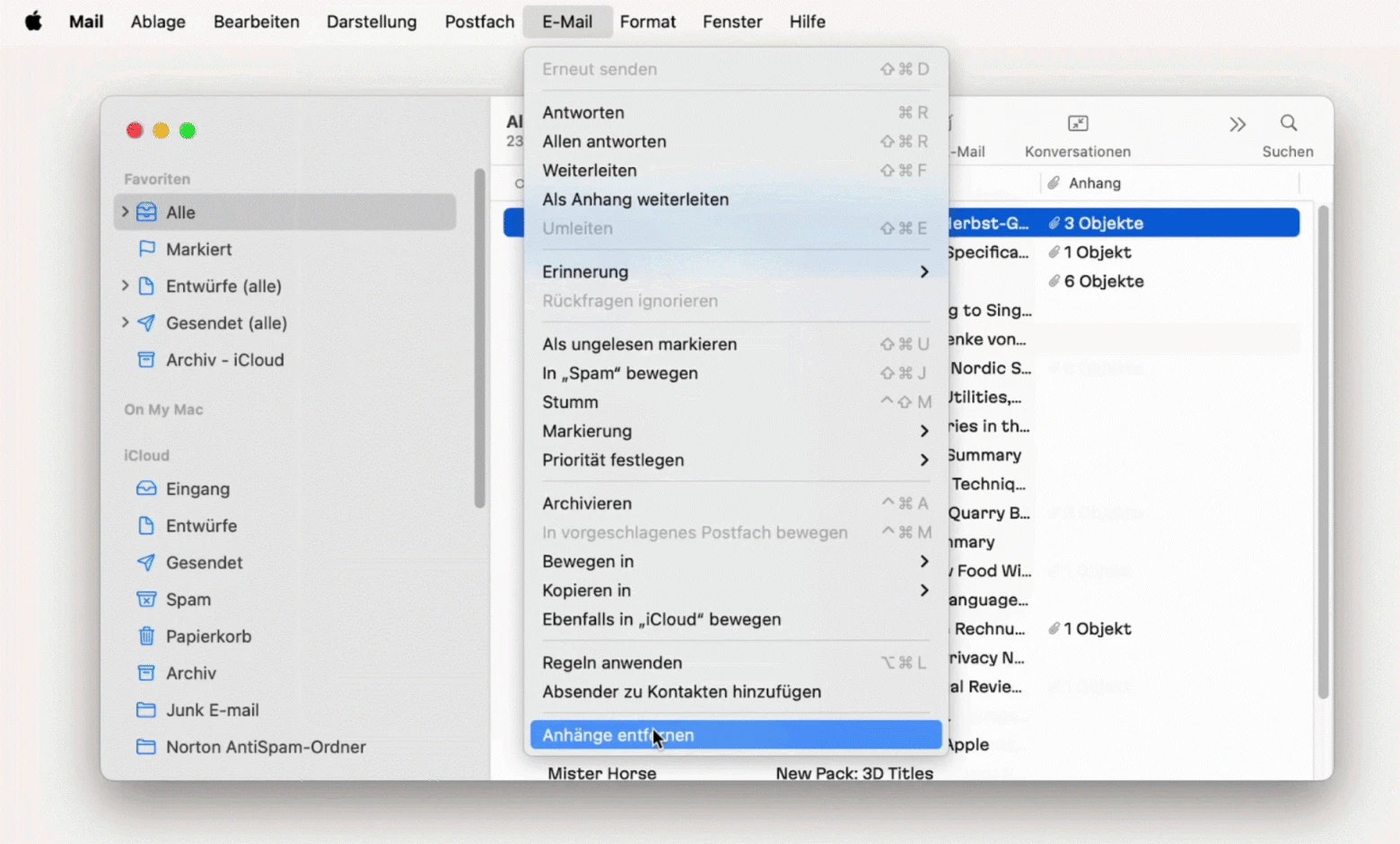1400x844 pixels.
Task: Click the sidebar vertical scrollbar
Action: pos(479,338)
